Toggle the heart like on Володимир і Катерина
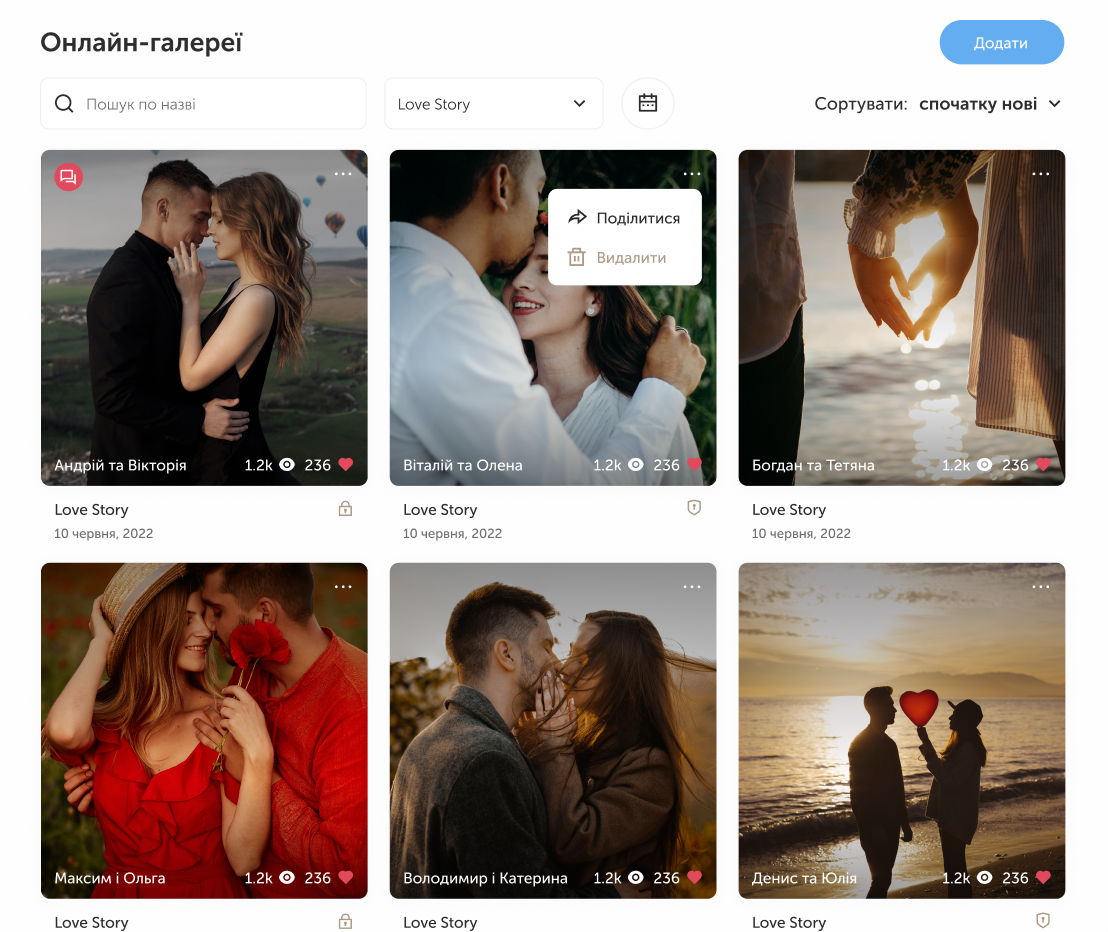The image size is (1108, 932). click(694, 878)
